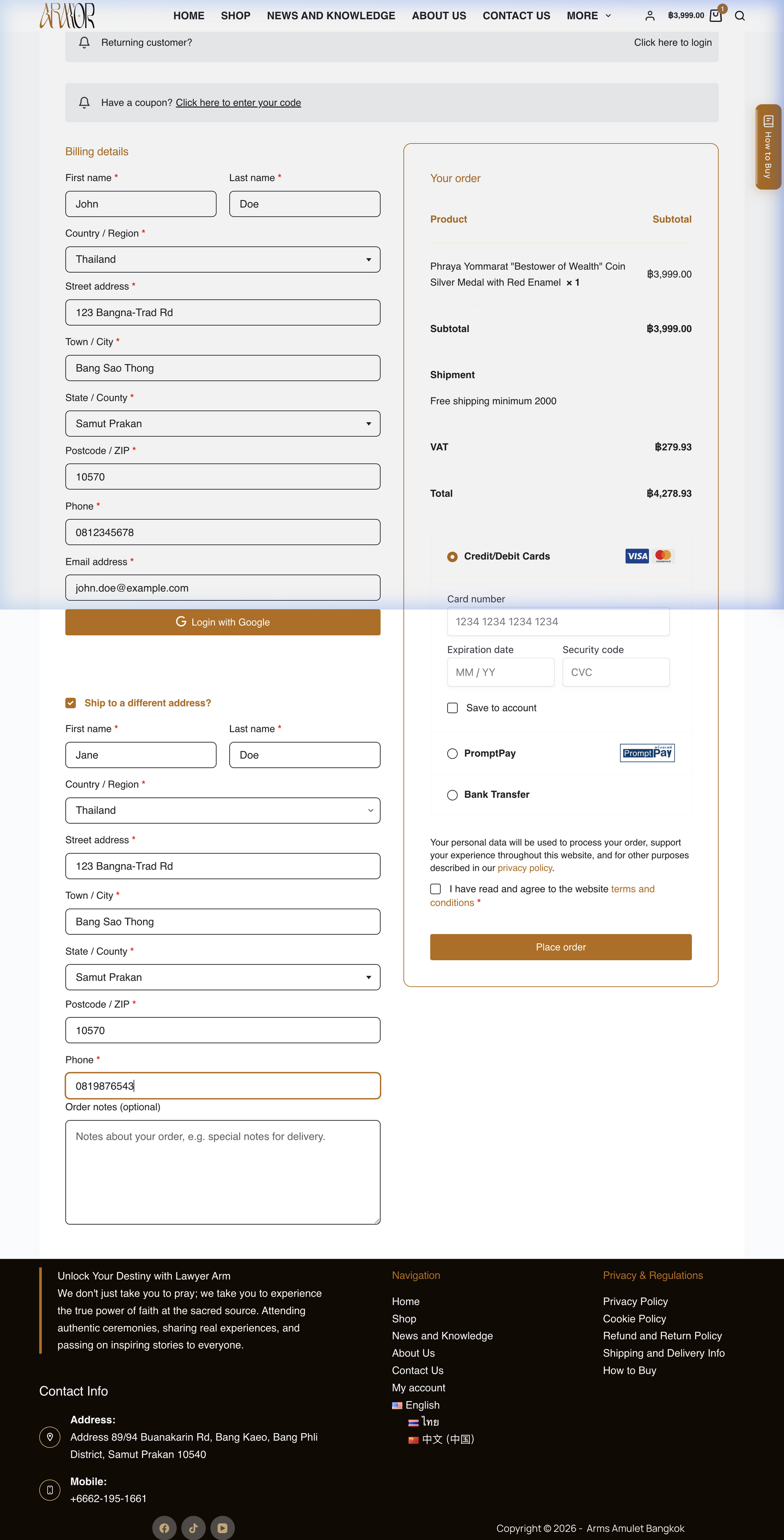Open the How to Buy side tab
This screenshot has height=1540, width=784.
(x=769, y=147)
